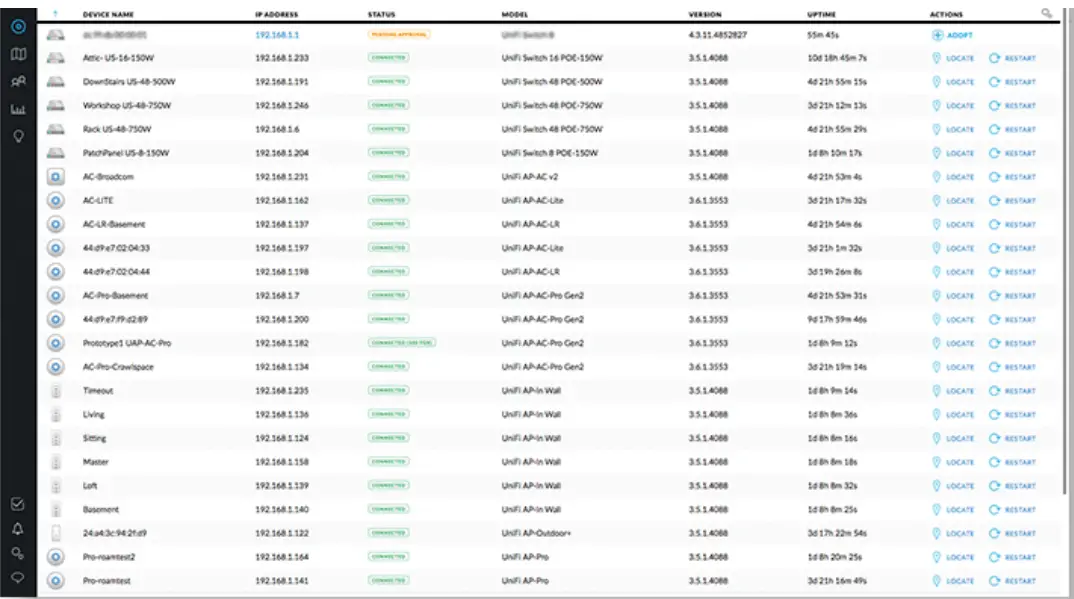1074x599 pixels.
Task: Select the AC-LITE access point icon
Action: click(55, 201)
